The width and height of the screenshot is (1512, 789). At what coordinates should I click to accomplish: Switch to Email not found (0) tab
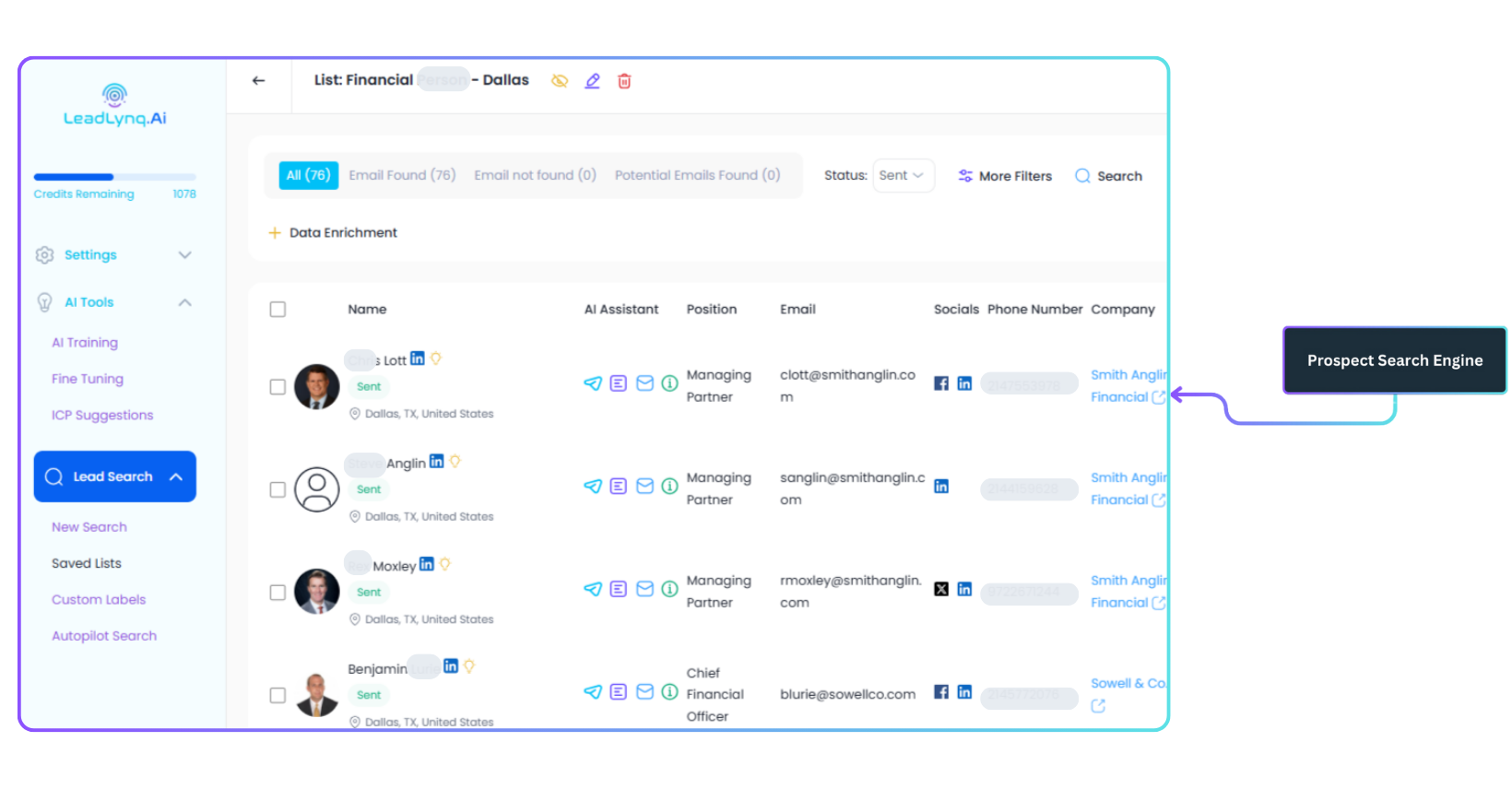[x=535, y=175]
